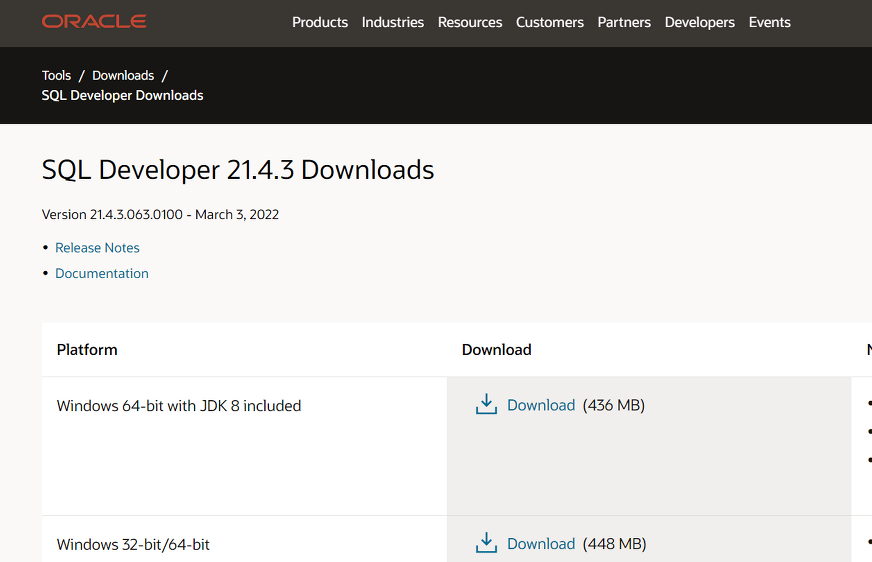Click the download arrow icon for Windows 64-bit
The height and width of the screenshot is (562, 872).
click(x=486, y=404)
